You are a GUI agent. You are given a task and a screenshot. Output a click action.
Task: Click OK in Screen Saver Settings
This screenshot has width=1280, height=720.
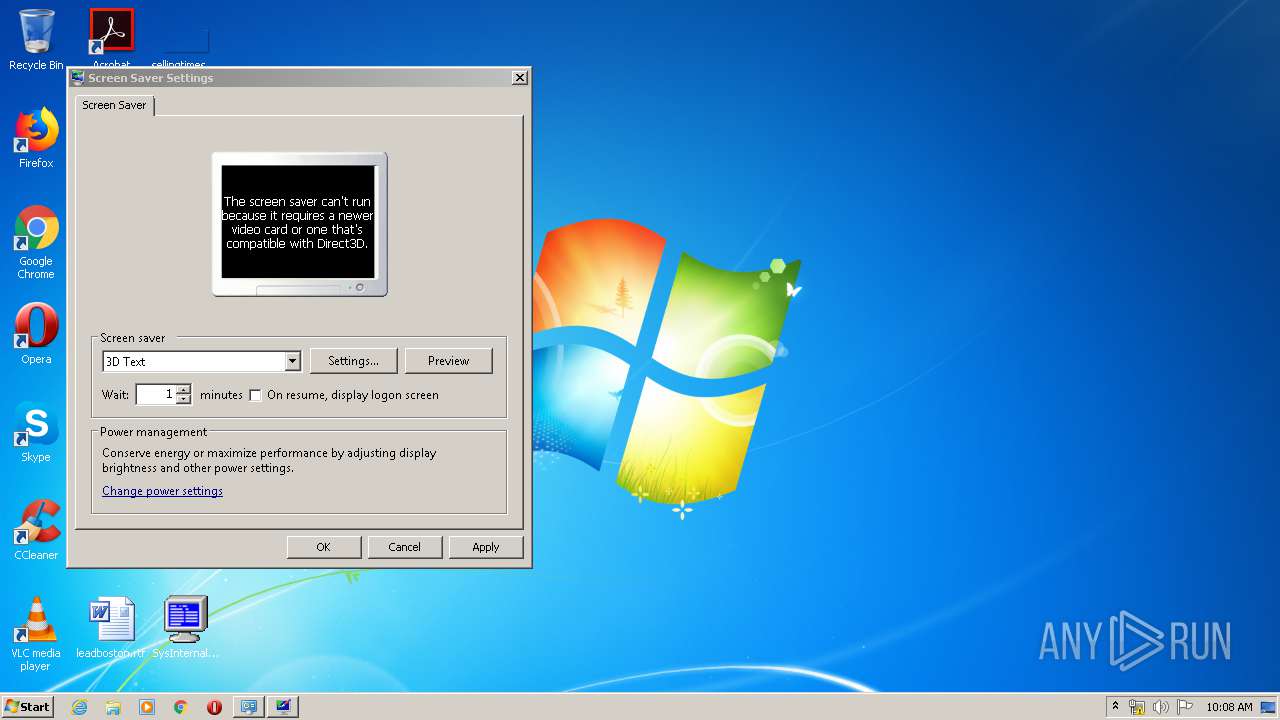pos(323,547)
